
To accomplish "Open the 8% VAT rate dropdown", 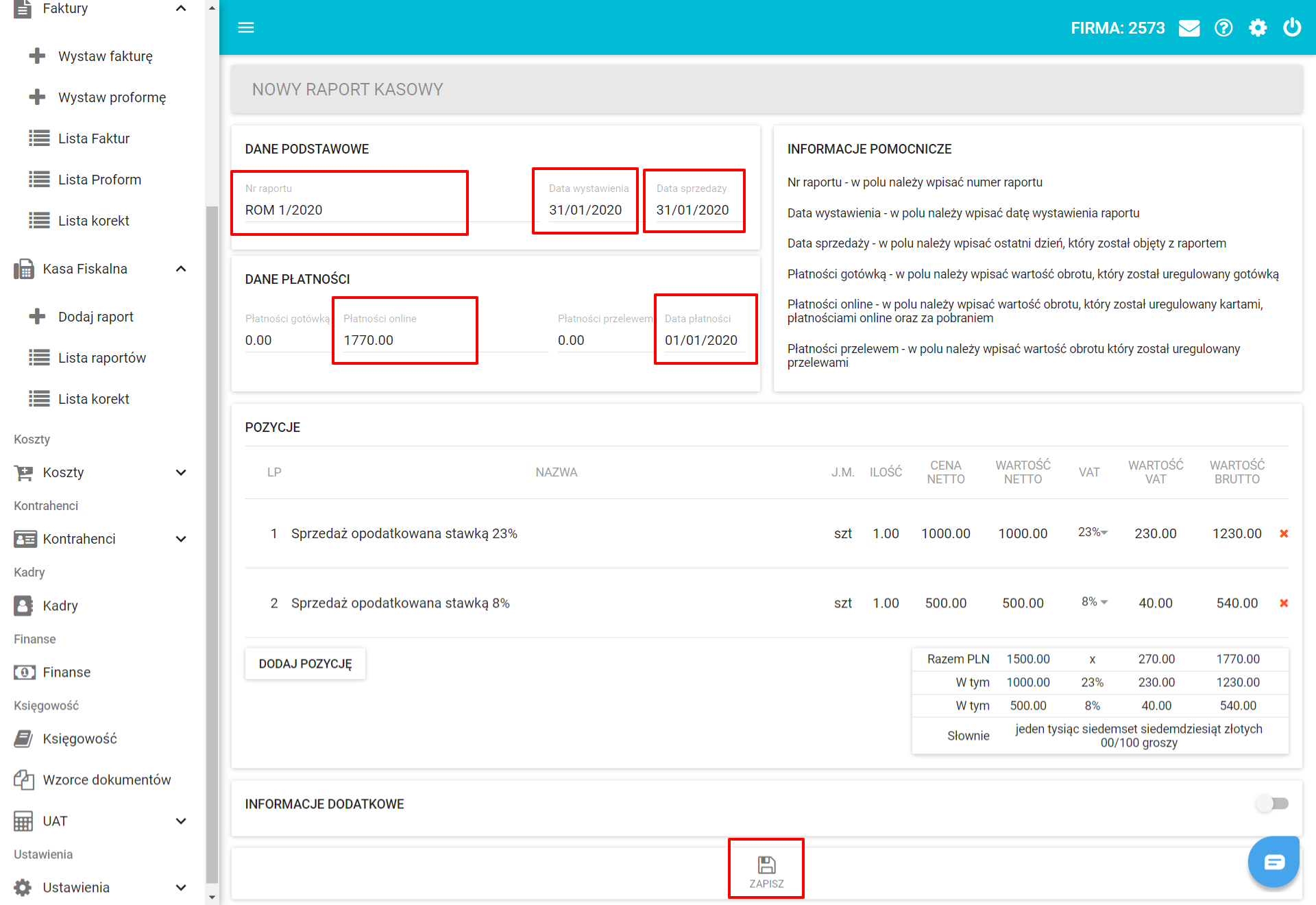I will tap(1094, 602).
